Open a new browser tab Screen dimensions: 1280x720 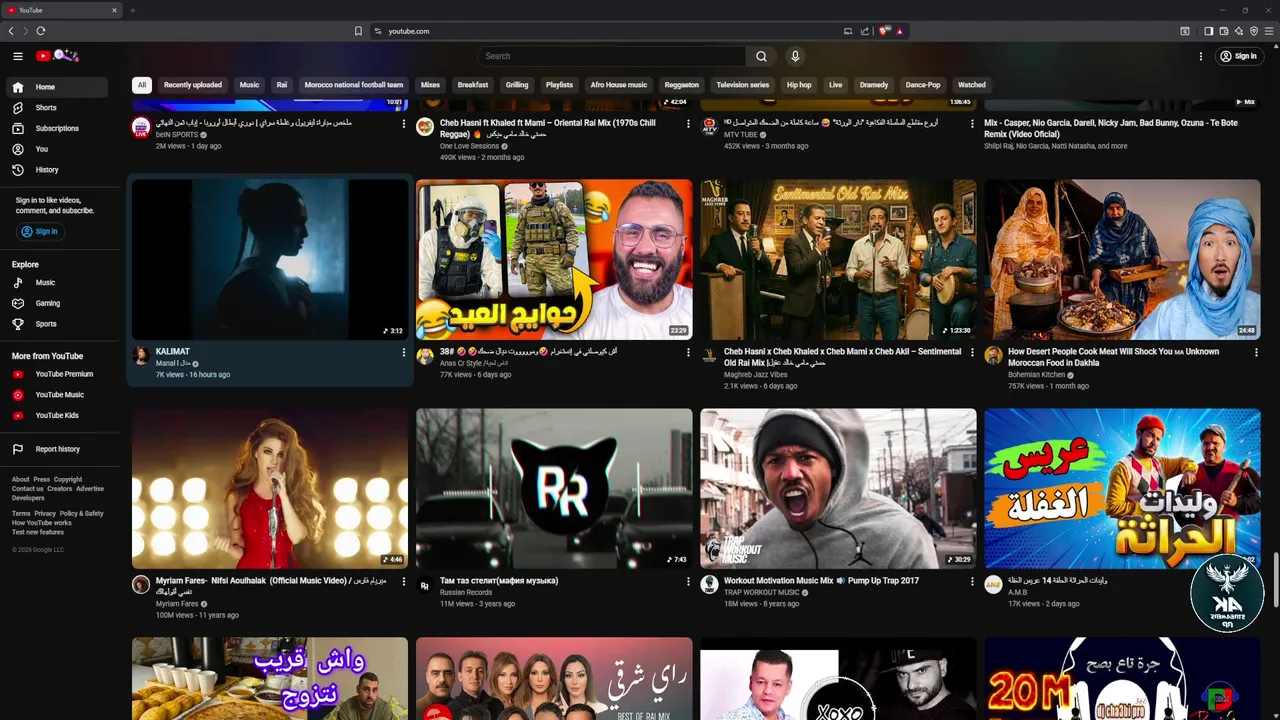[132, 10]
